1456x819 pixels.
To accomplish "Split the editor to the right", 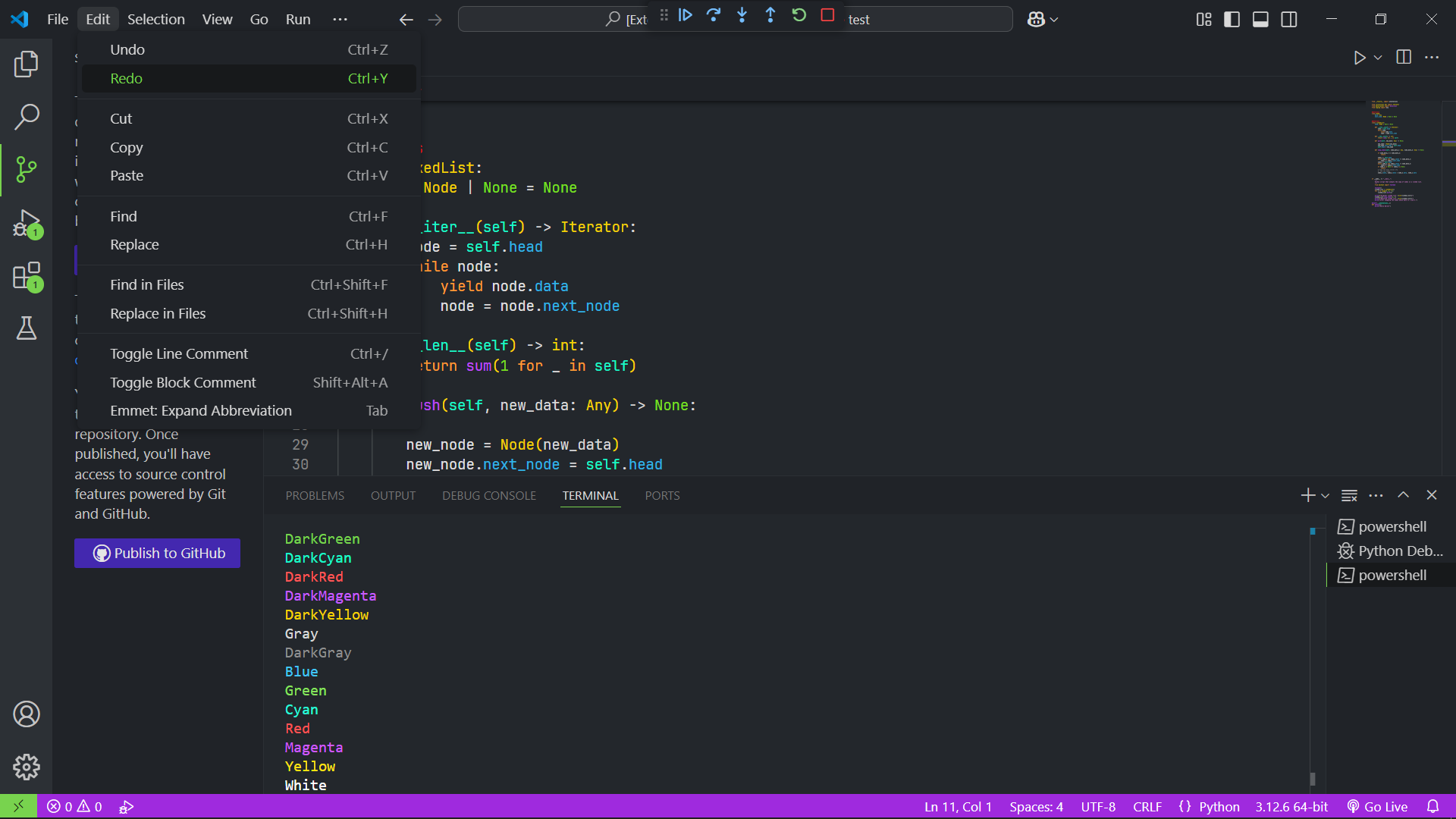I will (1404, 57).
